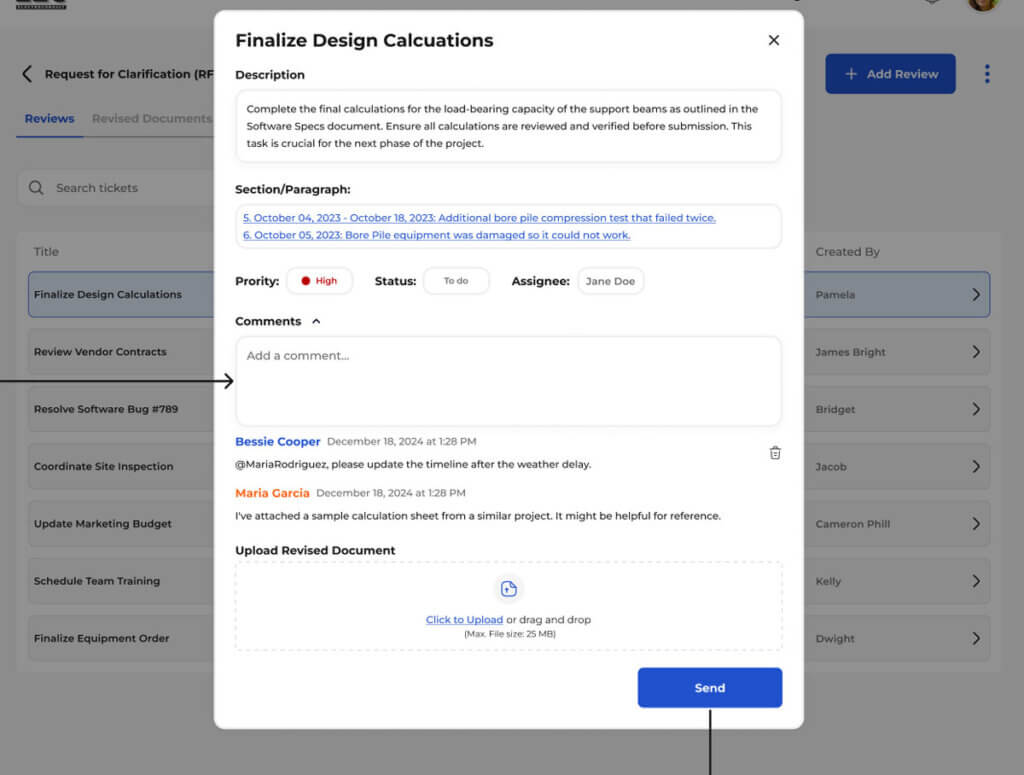1024x775 pixels.
Task: Go back using the left arrow icon
Action: (x=27, y=74)
